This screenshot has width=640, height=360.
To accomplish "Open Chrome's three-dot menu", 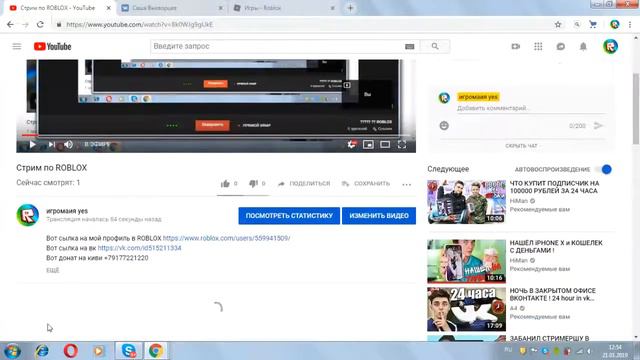I will (x=630, y=24).
